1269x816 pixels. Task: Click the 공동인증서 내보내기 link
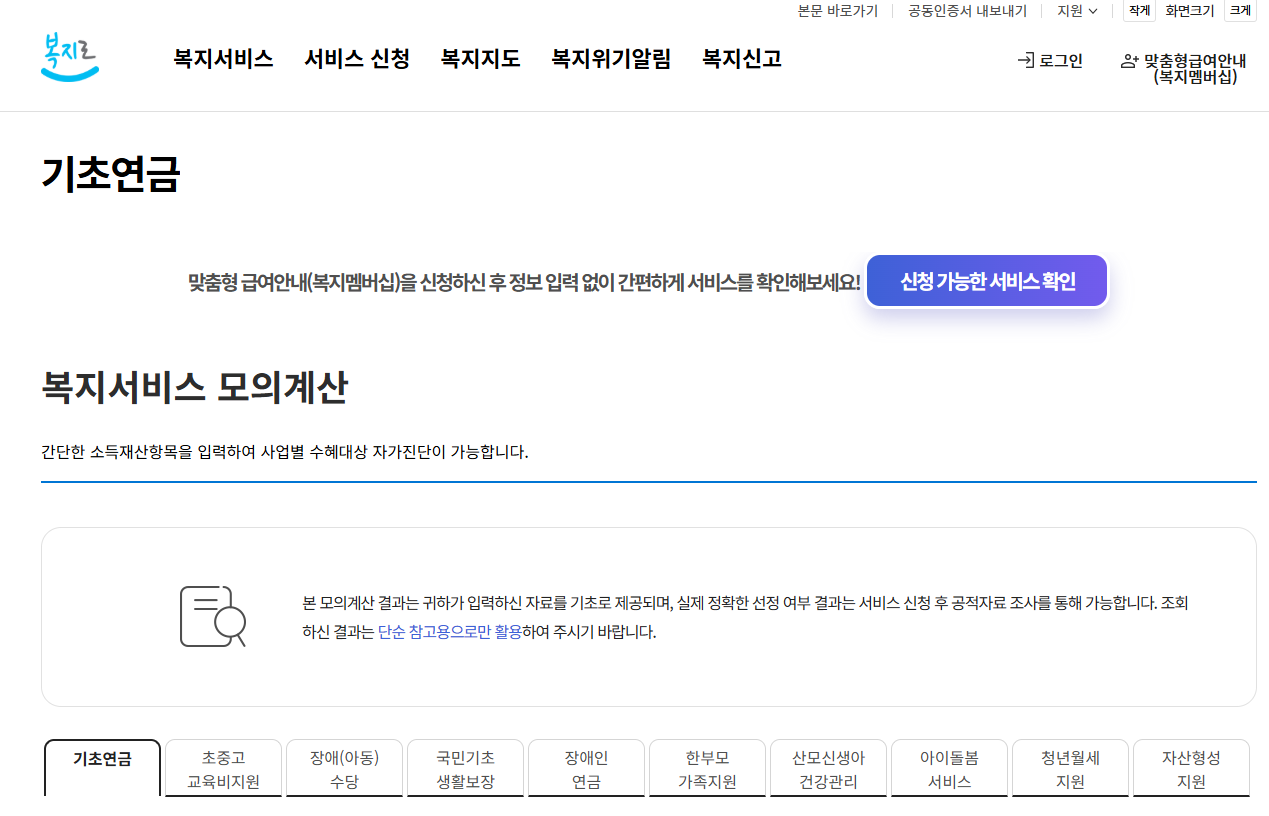965,11
